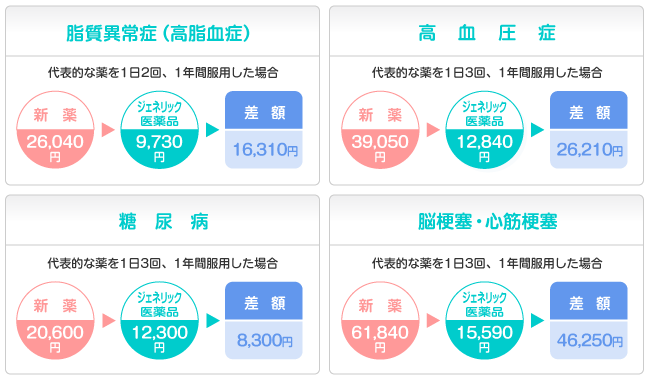Select the 差額 8,300円 box
The image size is (649, 379).
(264, 321)
